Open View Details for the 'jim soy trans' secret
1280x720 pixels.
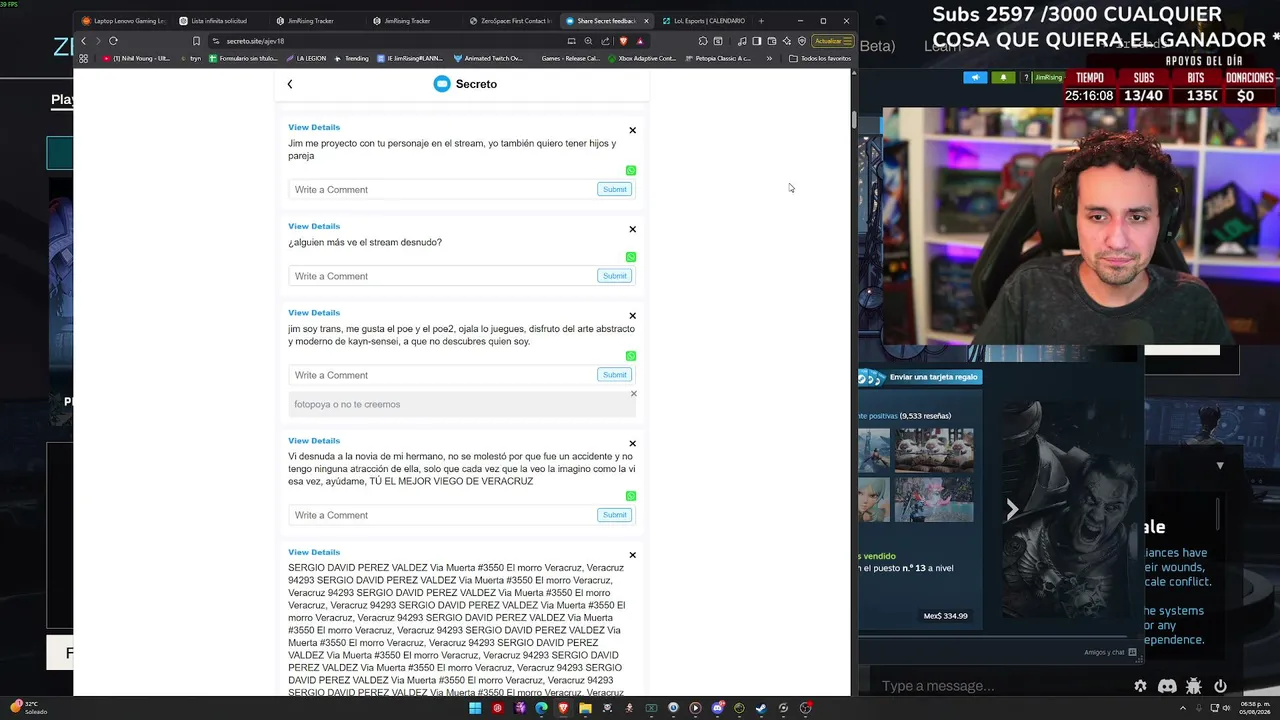point(314,313)
